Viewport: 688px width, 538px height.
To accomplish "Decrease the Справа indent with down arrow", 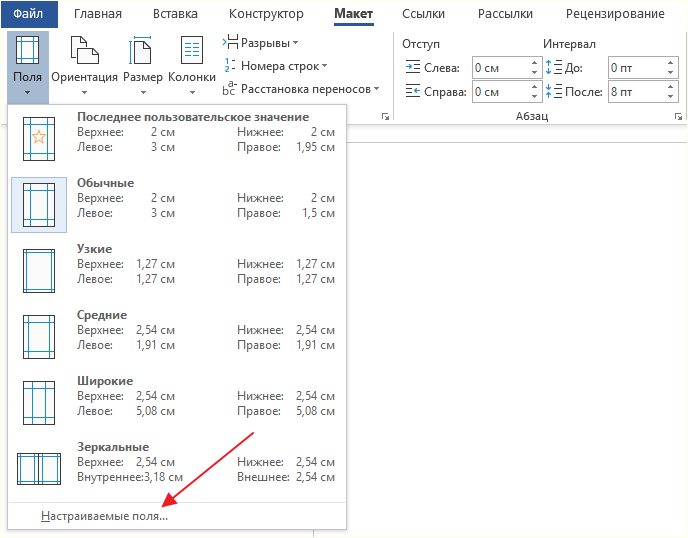I will tap(534, 97).
